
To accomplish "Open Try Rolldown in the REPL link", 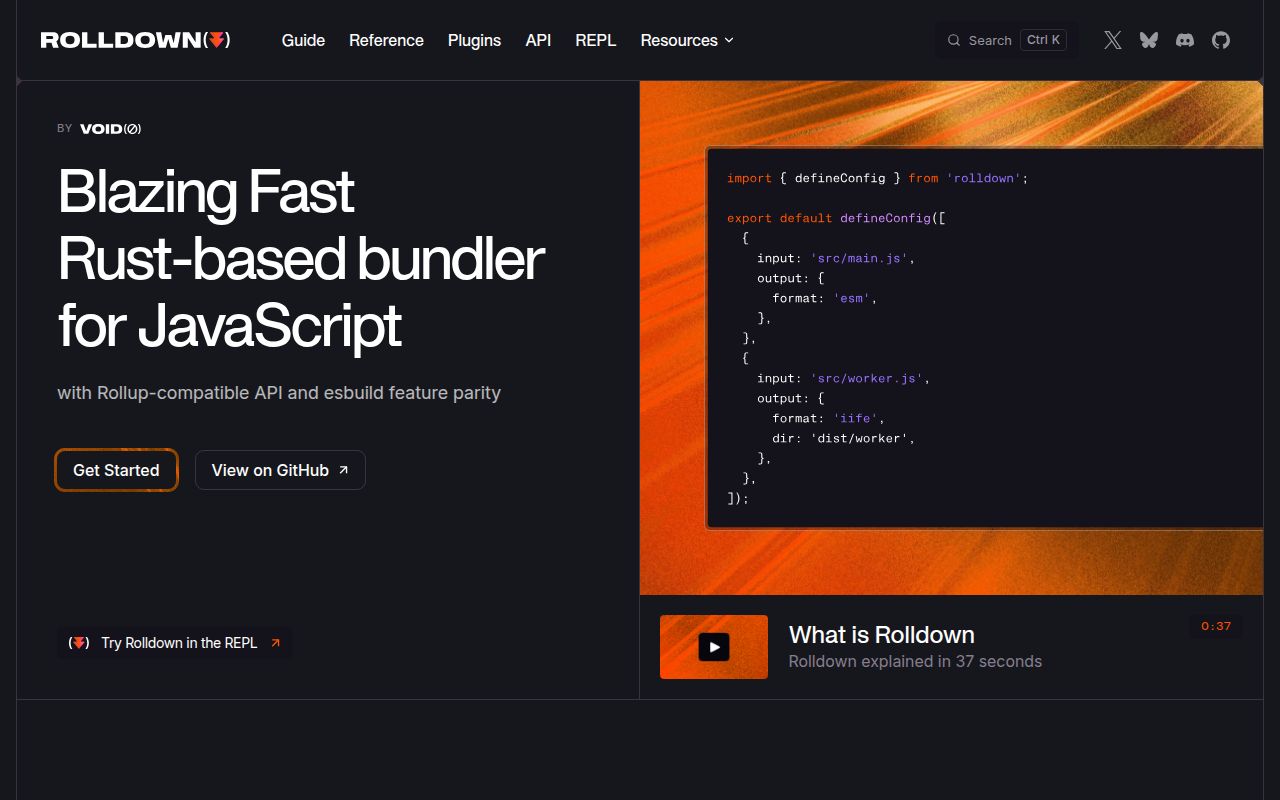I will click(x=174, y=643).
